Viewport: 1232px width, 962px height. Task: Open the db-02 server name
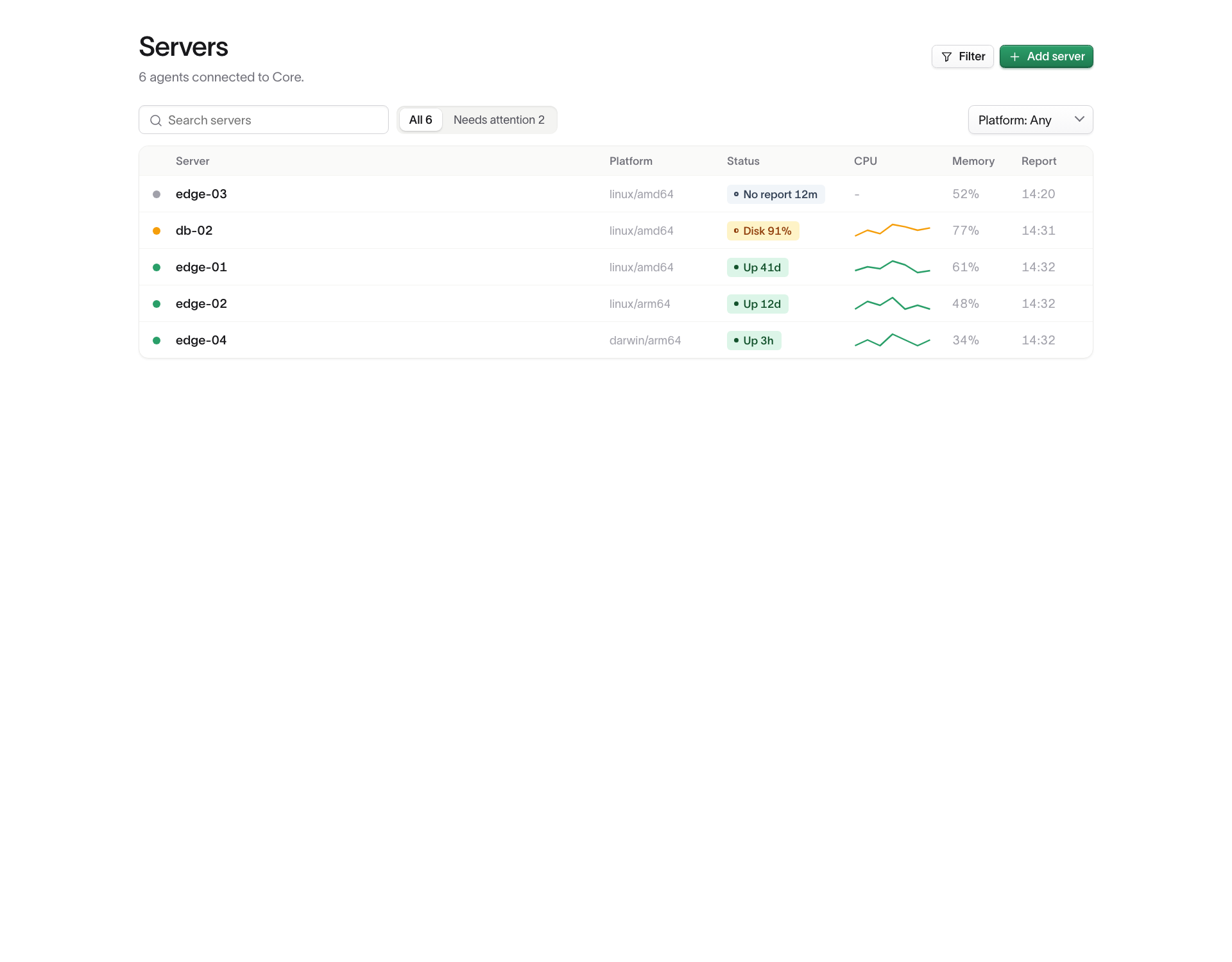[x=194, y=230]
